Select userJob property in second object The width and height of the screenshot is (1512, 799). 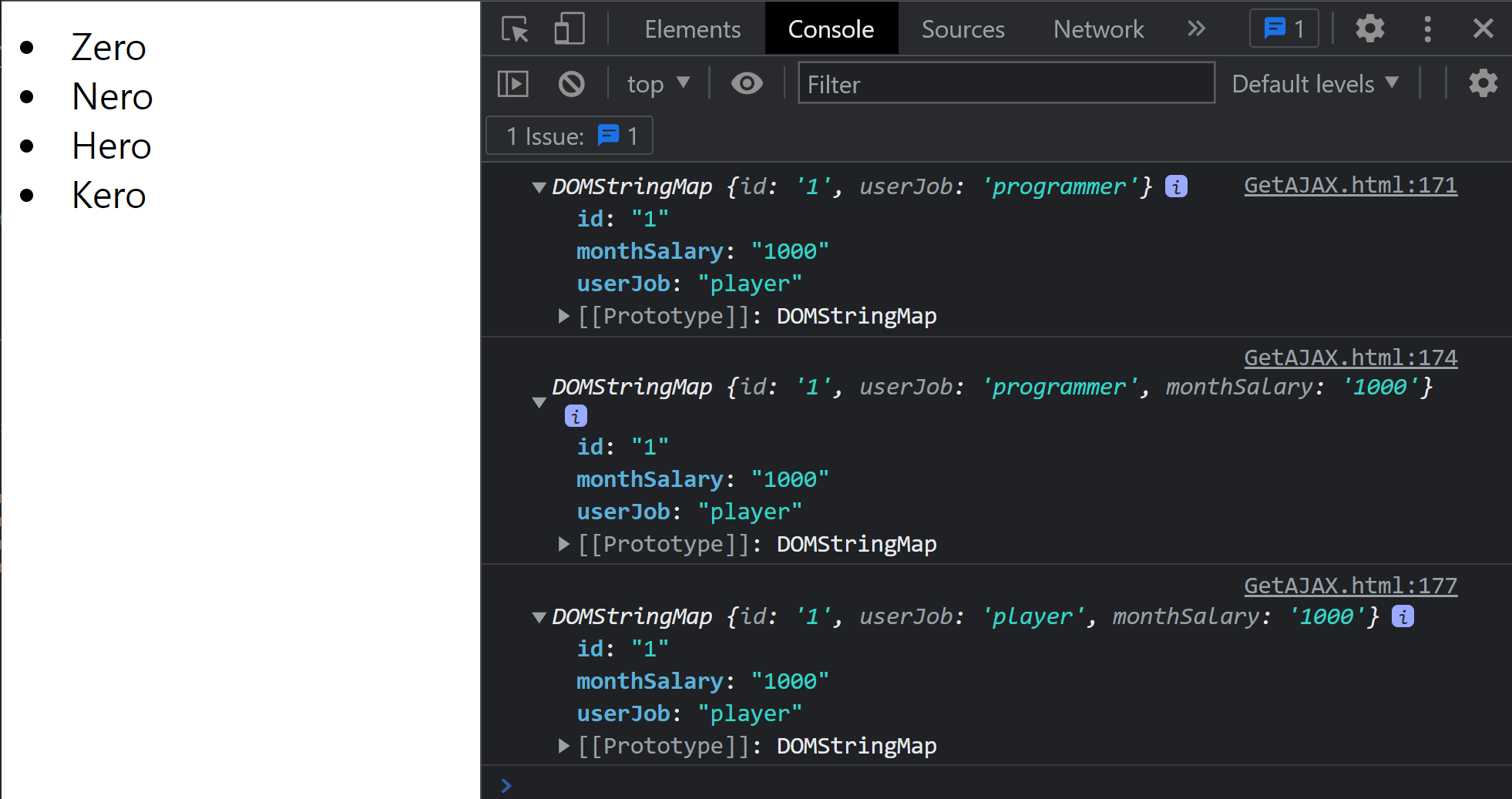click(x=690, y=512)
